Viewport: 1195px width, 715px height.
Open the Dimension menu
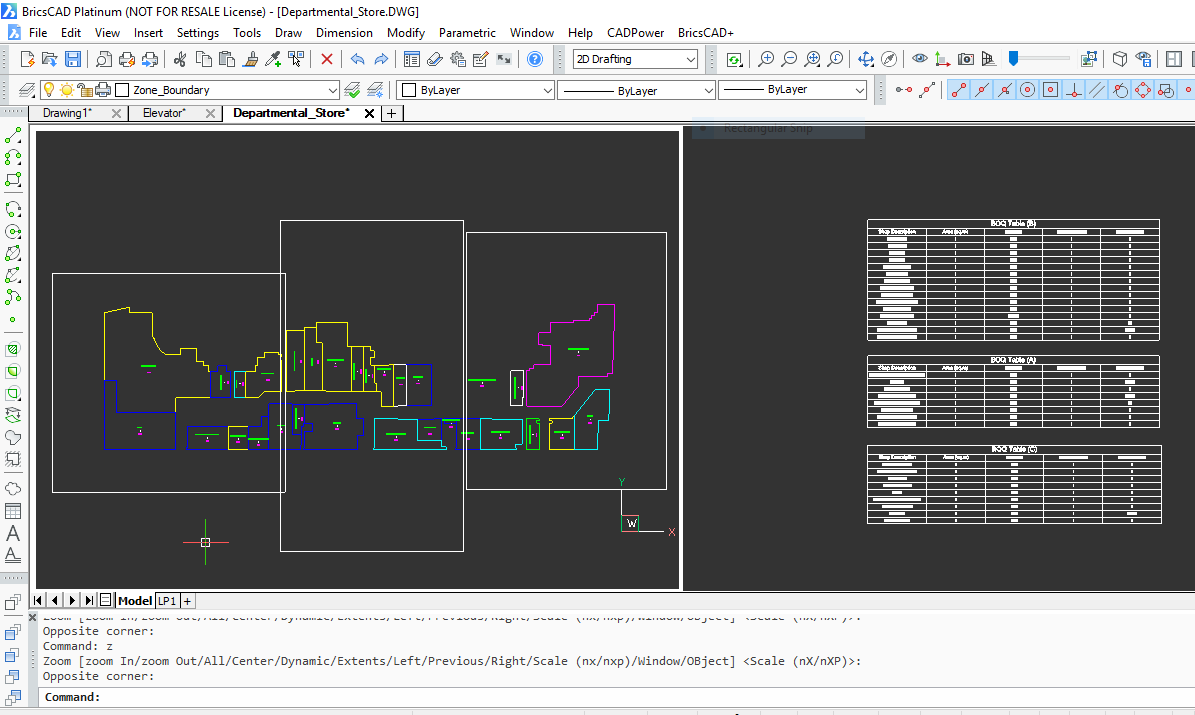[x=344, y=33]
